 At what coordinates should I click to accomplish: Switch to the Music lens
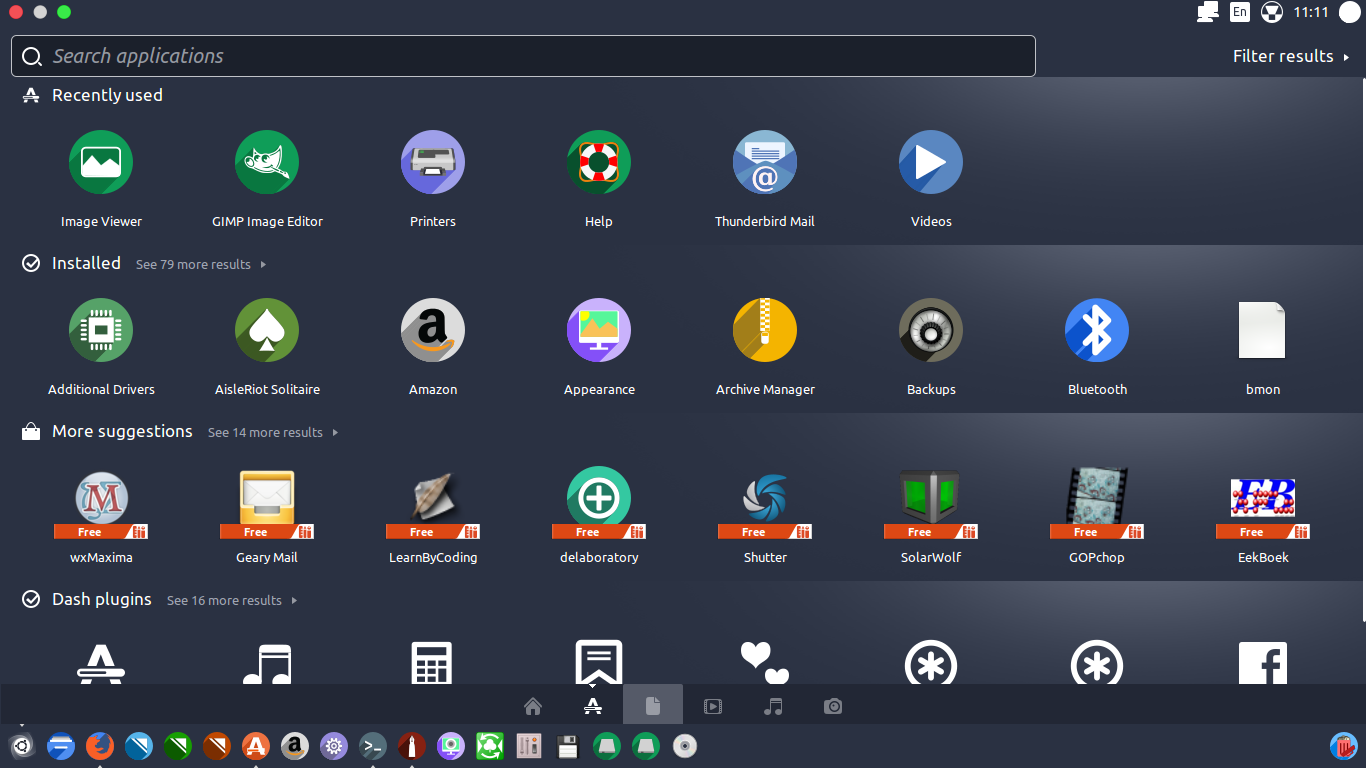[773, 706]
